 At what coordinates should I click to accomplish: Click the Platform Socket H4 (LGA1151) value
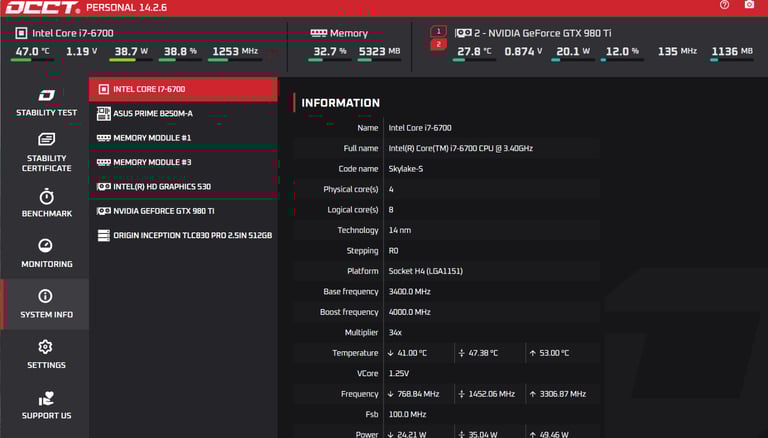425,271
